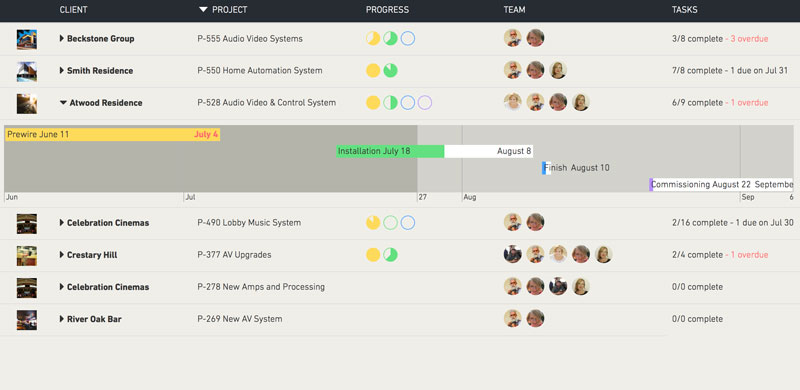Screen dimensions: 800x390
Task: Expand Celebration Cinemas row for P-278
Action: pyautogui.click(x=62, y=287)
